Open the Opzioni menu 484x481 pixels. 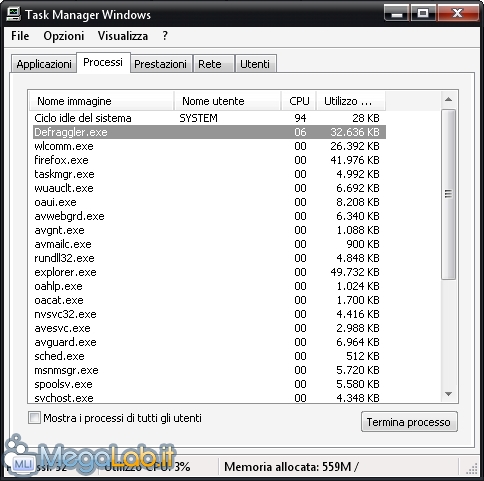tap(64, 36)
